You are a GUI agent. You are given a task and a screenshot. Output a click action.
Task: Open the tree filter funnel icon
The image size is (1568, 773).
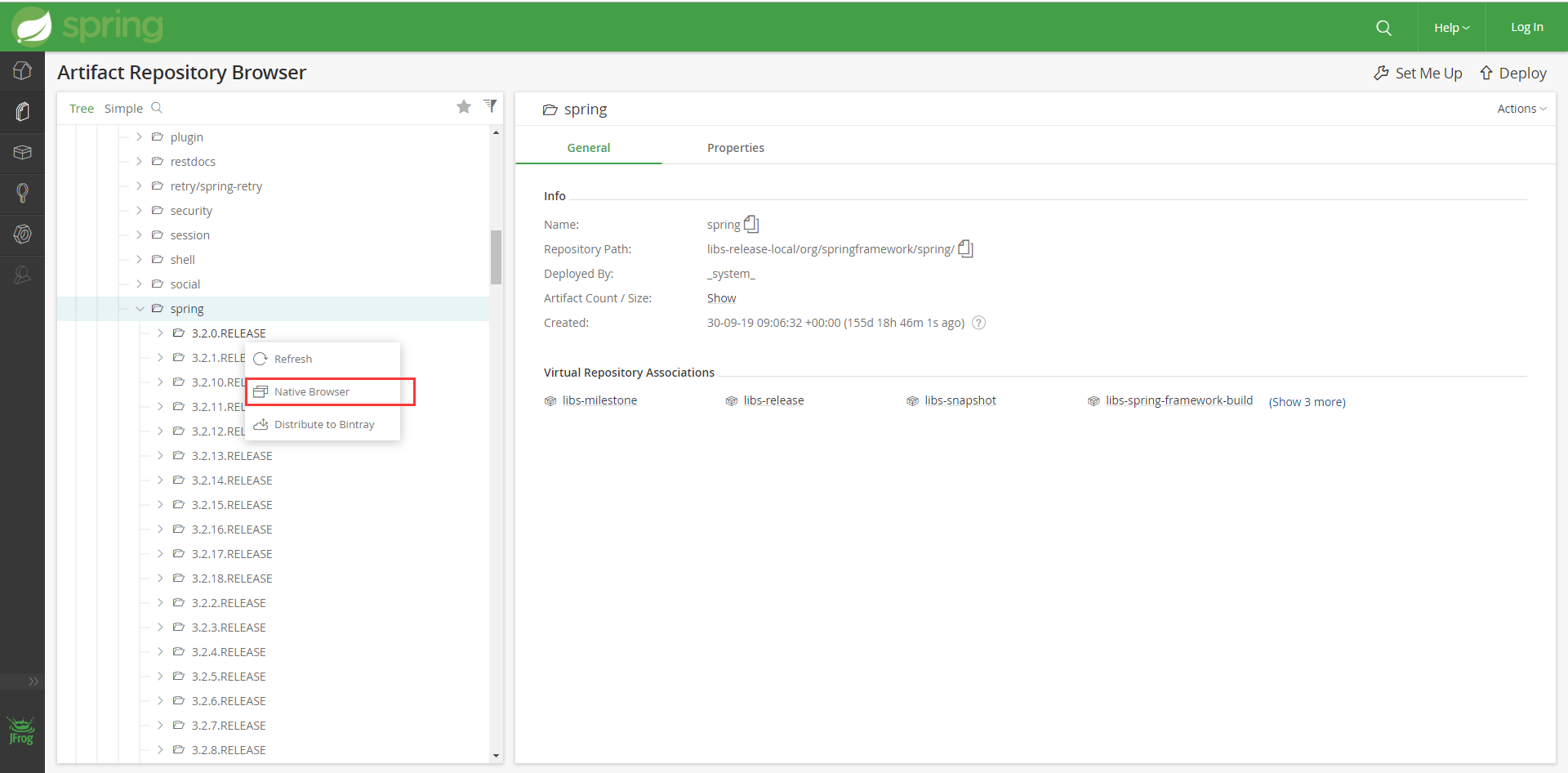click(x=490, y=106)
